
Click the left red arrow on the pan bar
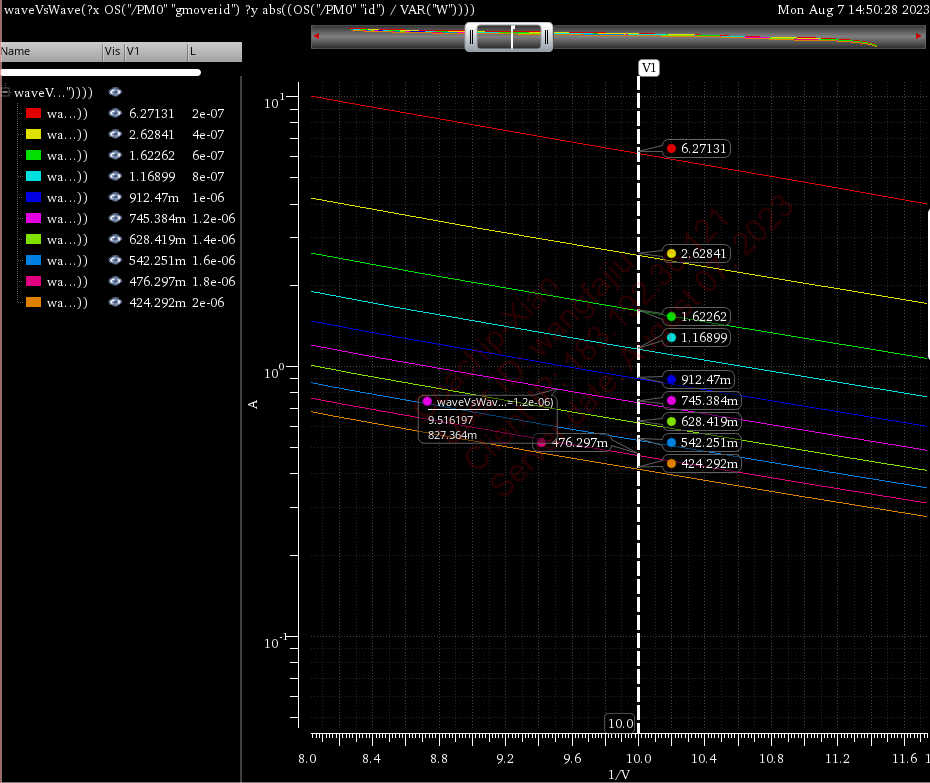[317, 37]
